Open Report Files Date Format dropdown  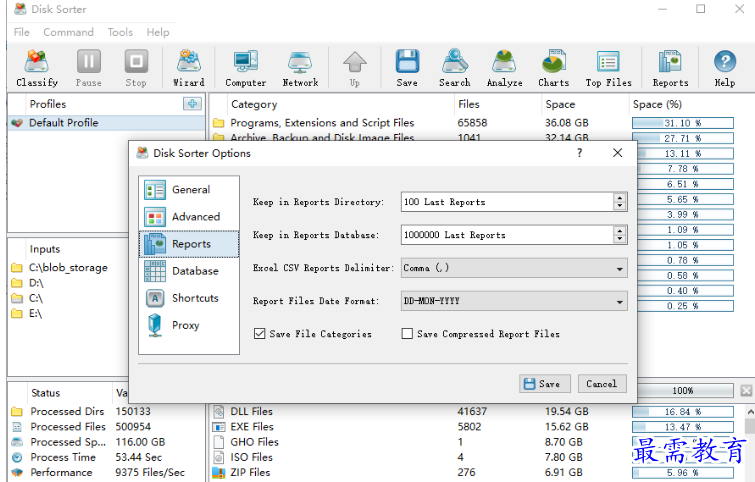point(514,301)
